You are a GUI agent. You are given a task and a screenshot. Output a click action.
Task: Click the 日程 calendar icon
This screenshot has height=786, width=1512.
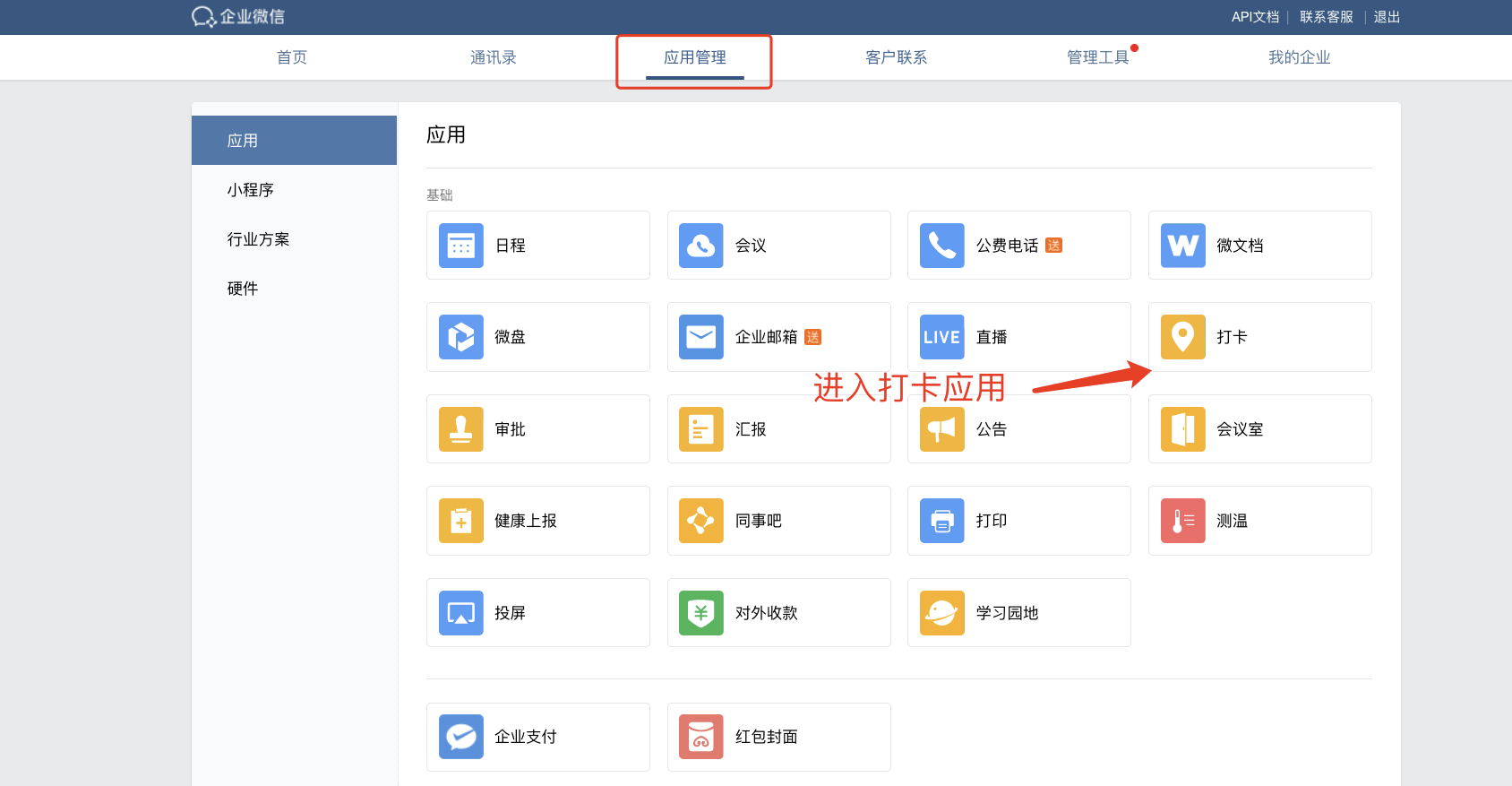pos(461,246)
